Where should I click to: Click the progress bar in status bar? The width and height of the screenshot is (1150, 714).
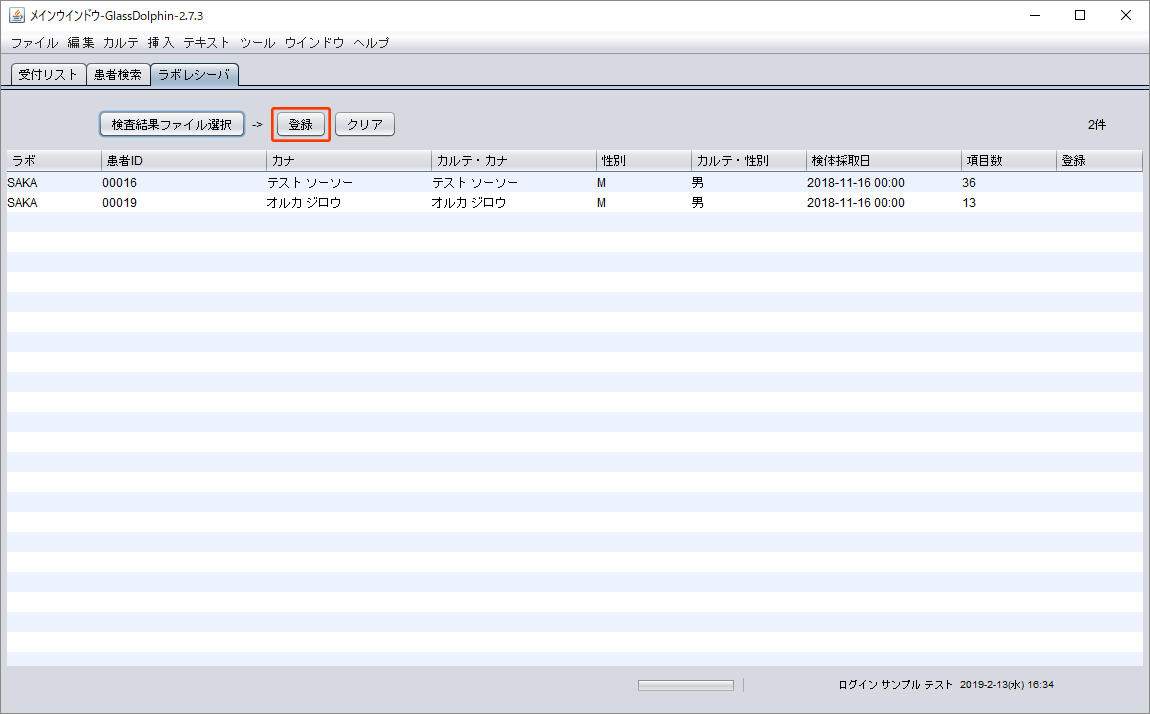[686, 685]
